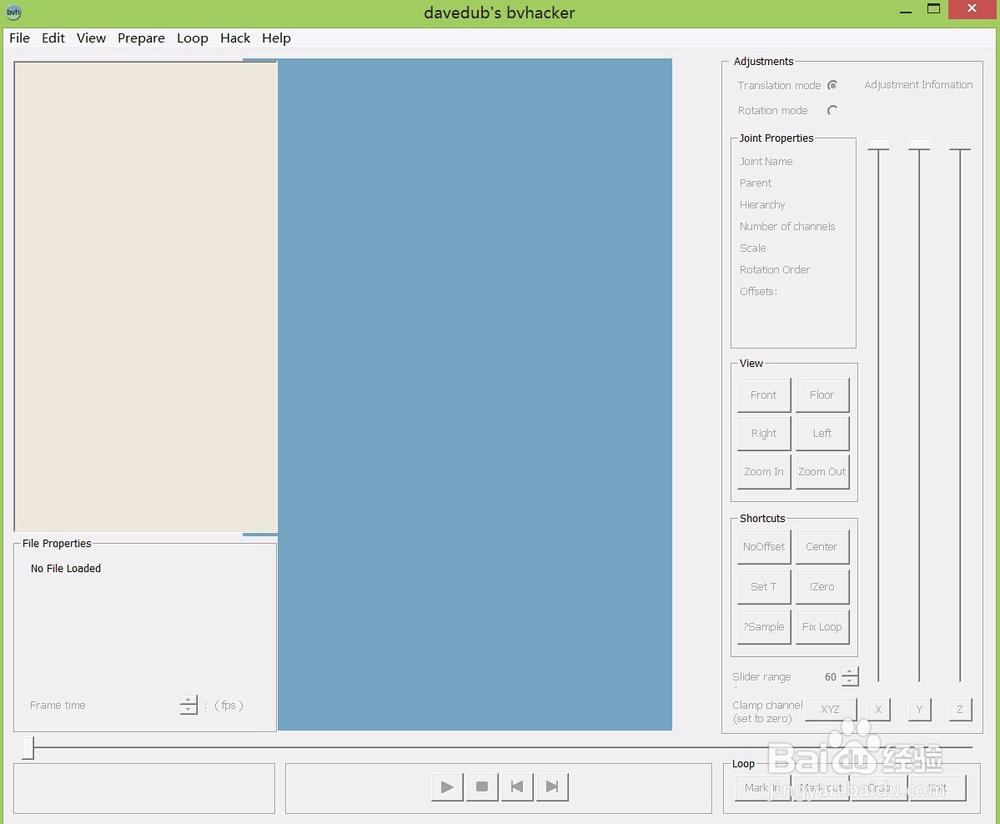Click the Z axis vertical slider handle
Viewport: 1000px width, 824px height.
click(x=960, y=145)
